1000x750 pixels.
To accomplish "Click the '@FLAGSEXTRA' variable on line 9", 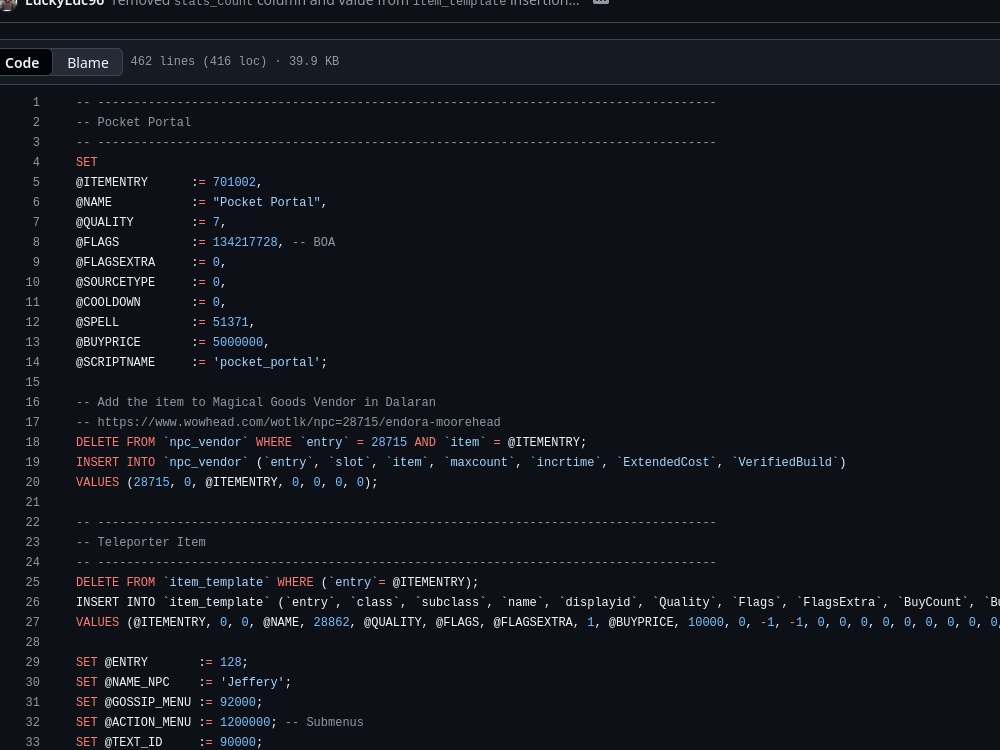I will pos(115,262).
